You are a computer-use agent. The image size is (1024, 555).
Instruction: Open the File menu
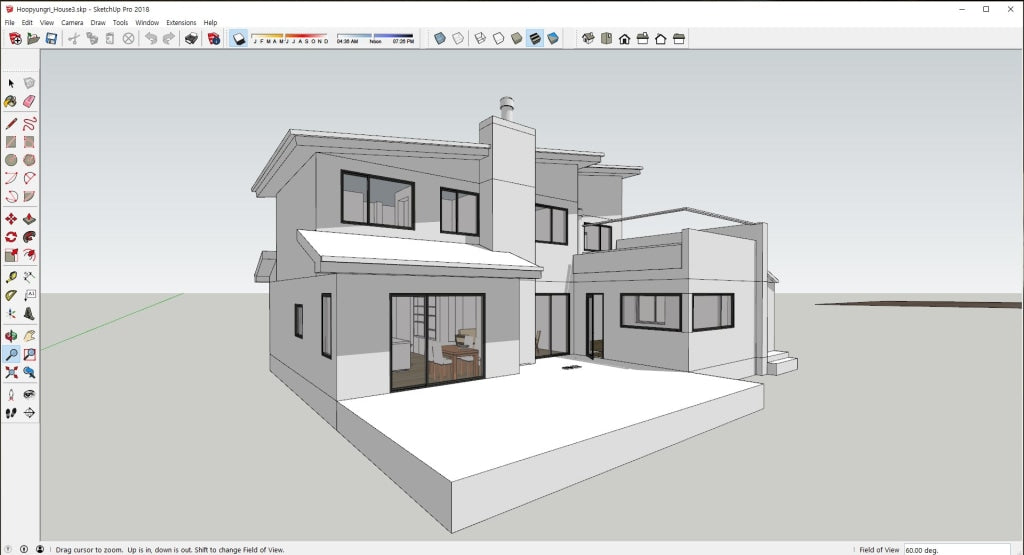10,22
